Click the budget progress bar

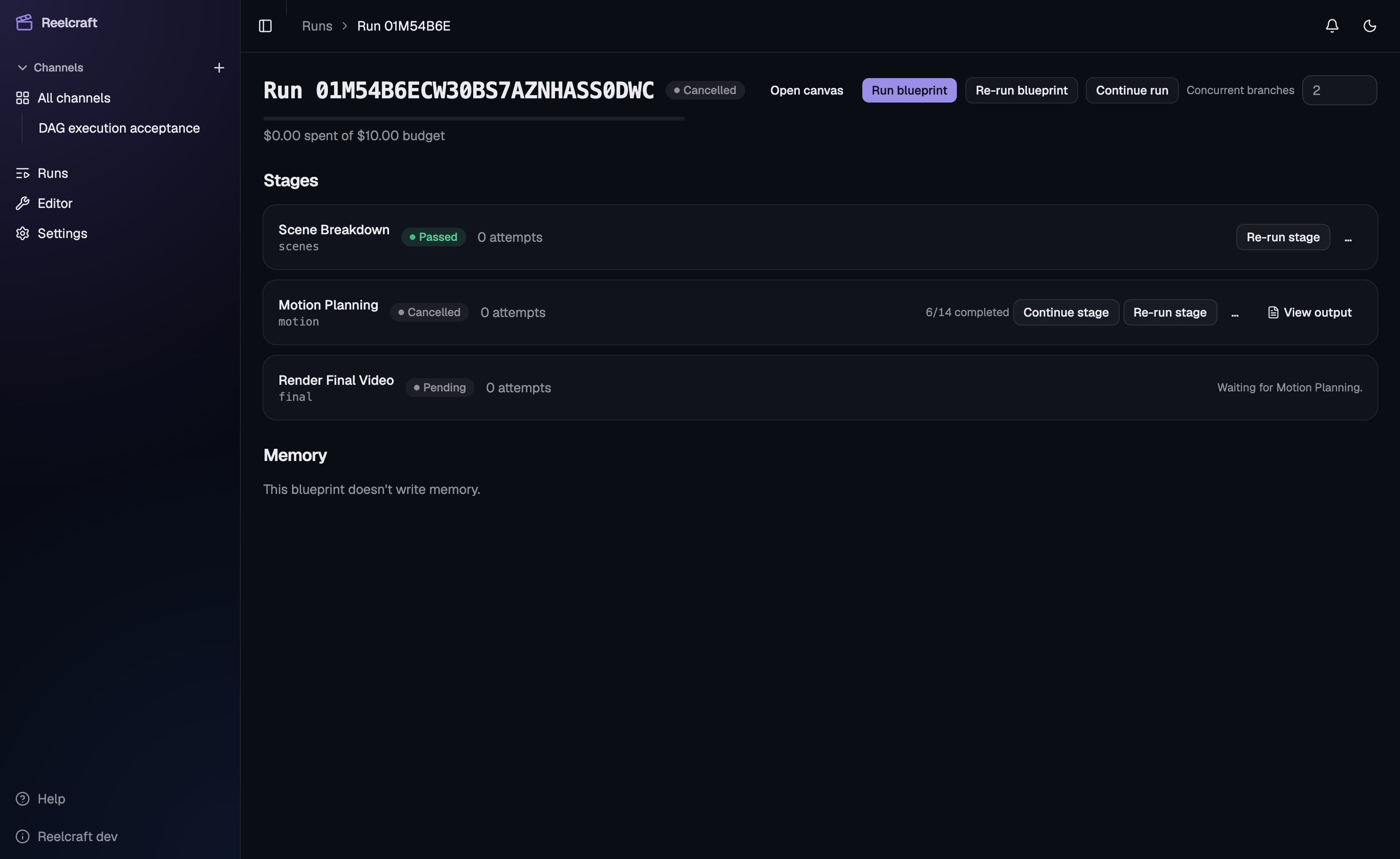[x=474, y=118]
